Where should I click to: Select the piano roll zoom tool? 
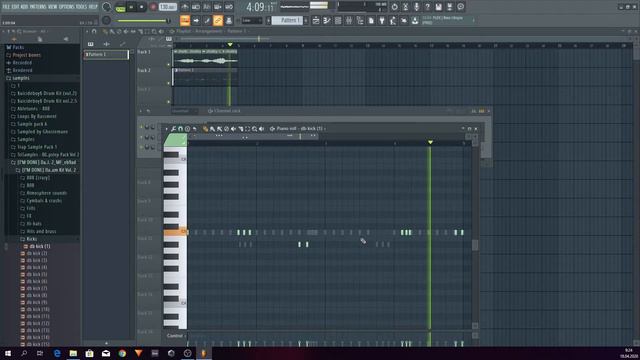254,129
